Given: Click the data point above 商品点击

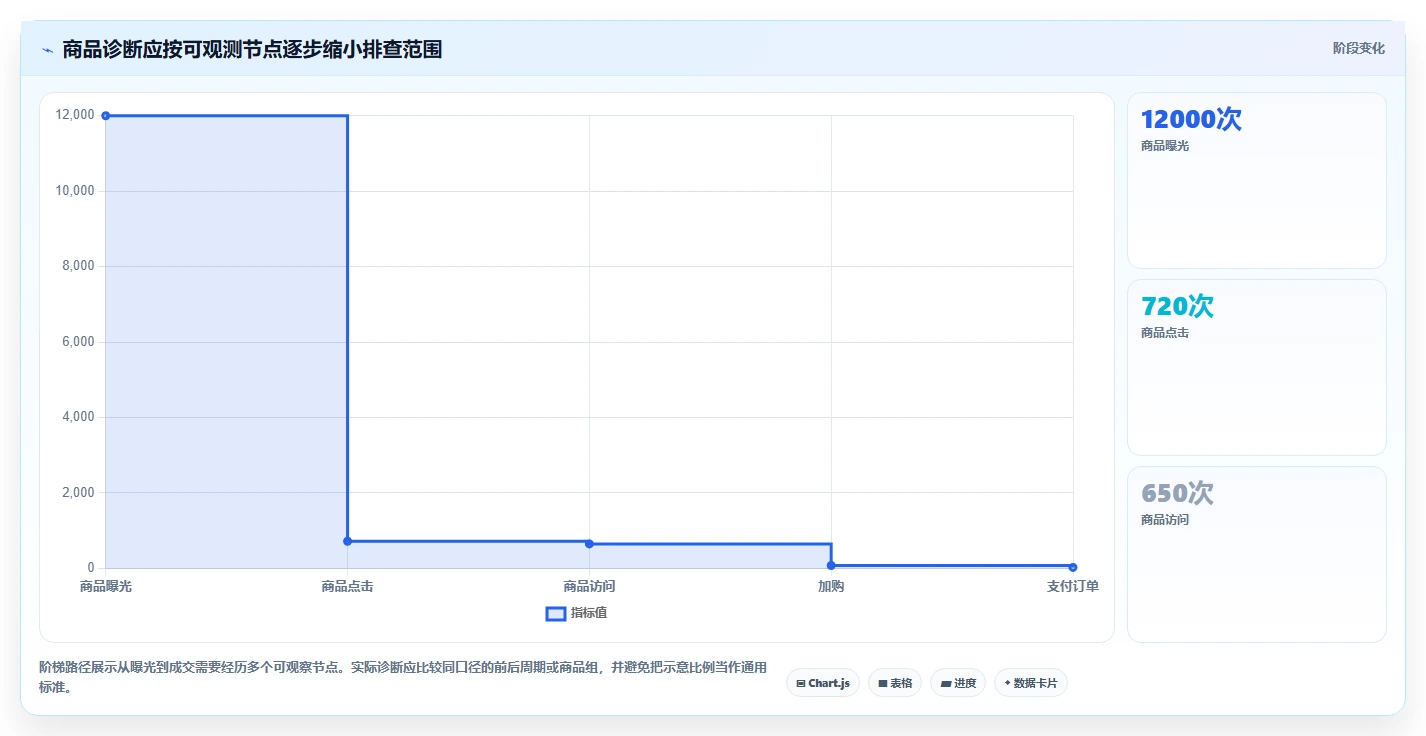Looking at the screenshot, I should [x=348, y=541].
